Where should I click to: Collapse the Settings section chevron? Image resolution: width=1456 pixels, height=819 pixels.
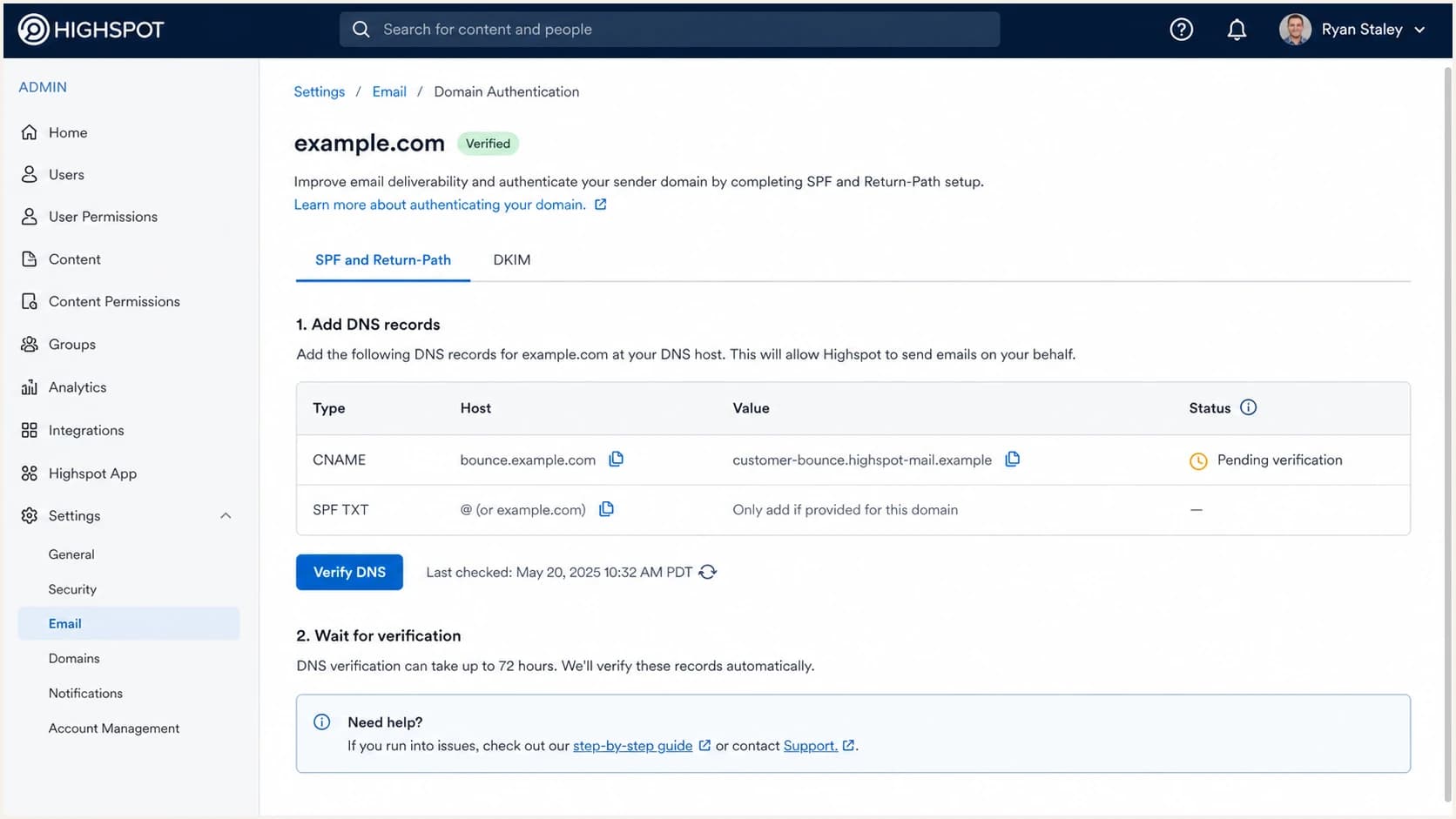(x=226, y=515)
